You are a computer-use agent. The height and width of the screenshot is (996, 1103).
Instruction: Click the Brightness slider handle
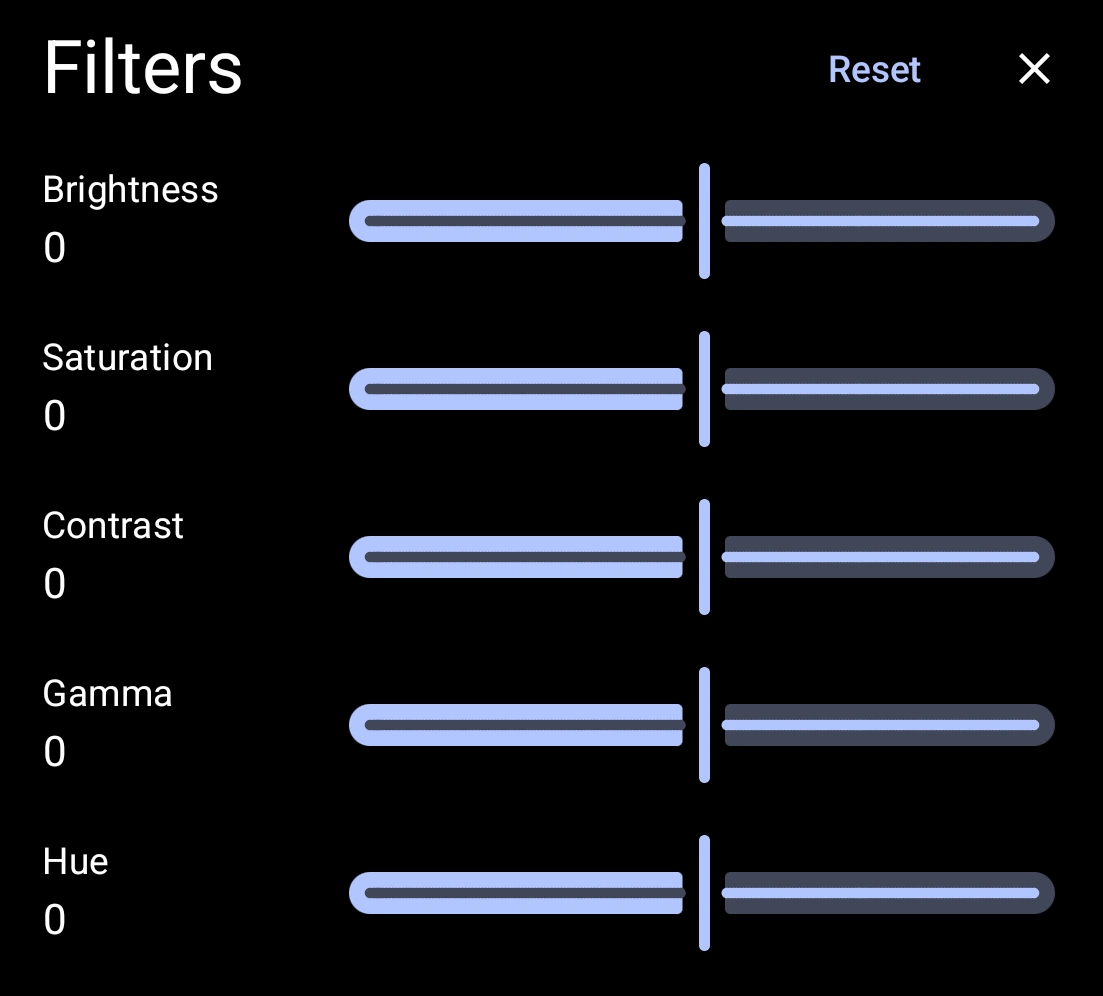click(x=703, y=221)
